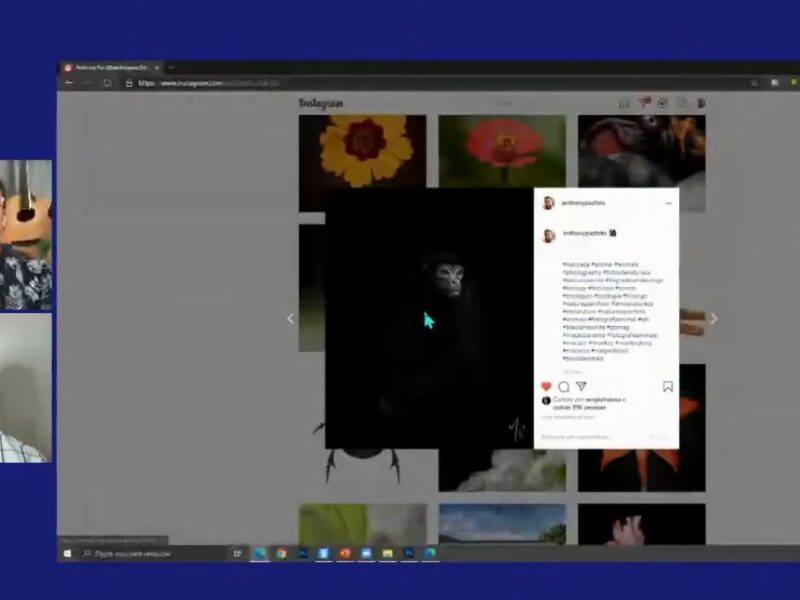Go to the next post arrow

(713, 319)
